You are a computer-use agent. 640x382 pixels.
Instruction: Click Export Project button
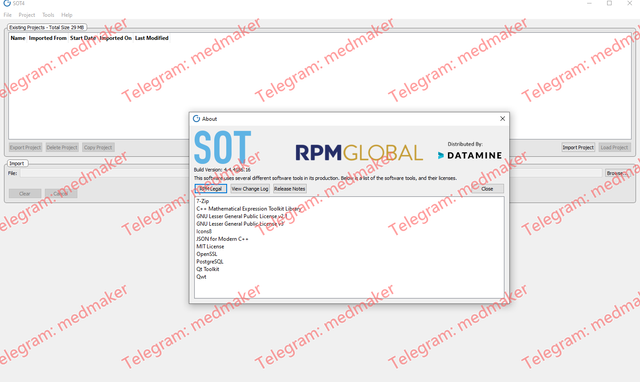click(x=25, y=147)
